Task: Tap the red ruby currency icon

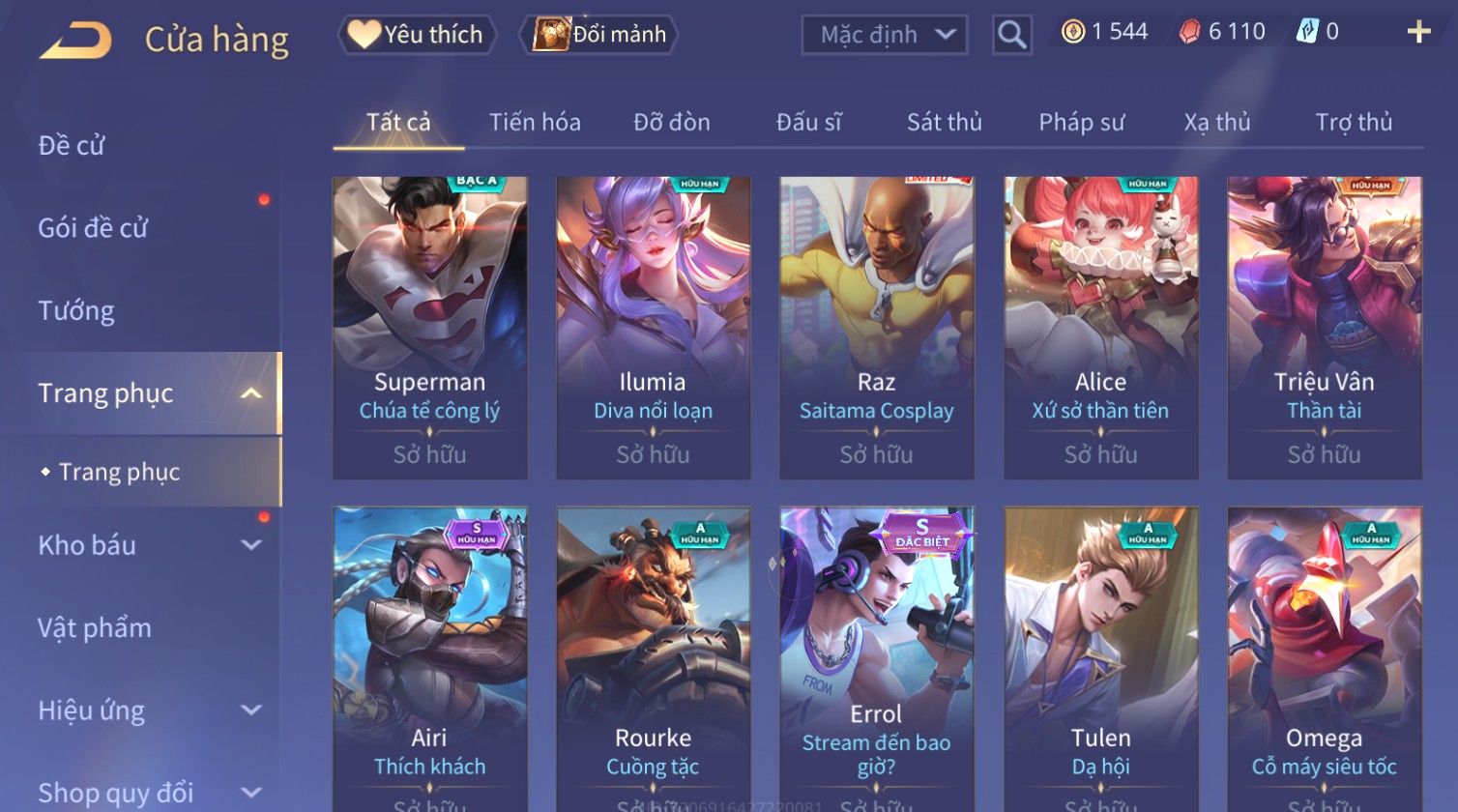Action: point(1189,32)
